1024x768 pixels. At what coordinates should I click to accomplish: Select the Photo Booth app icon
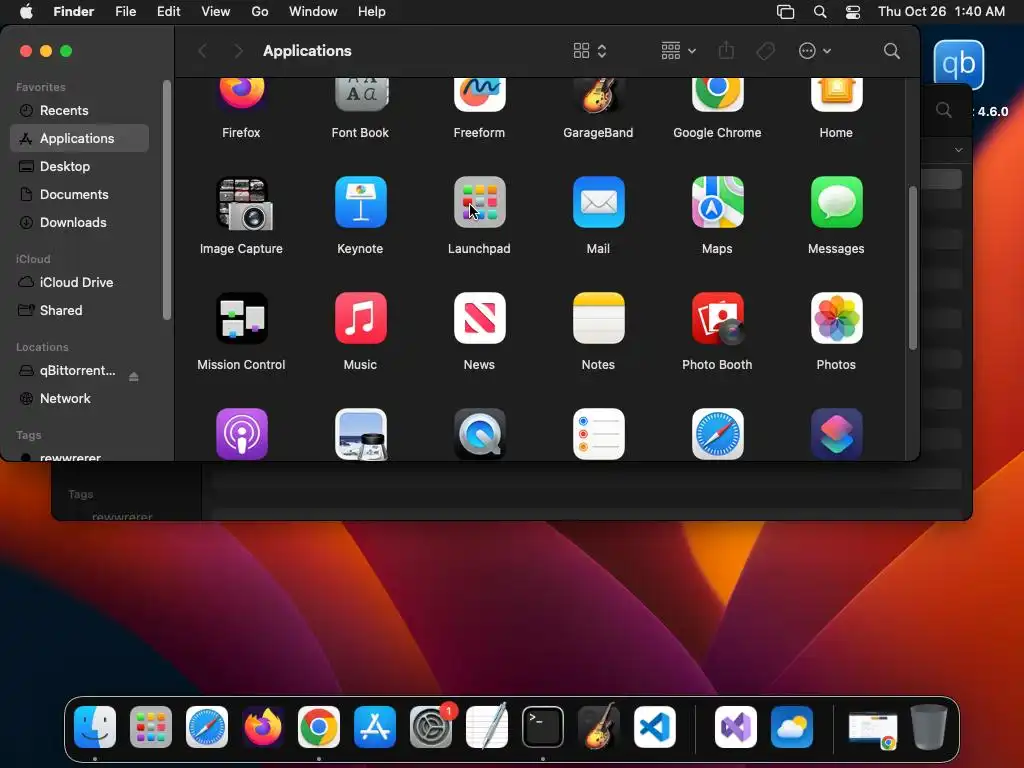pos(717,318)
